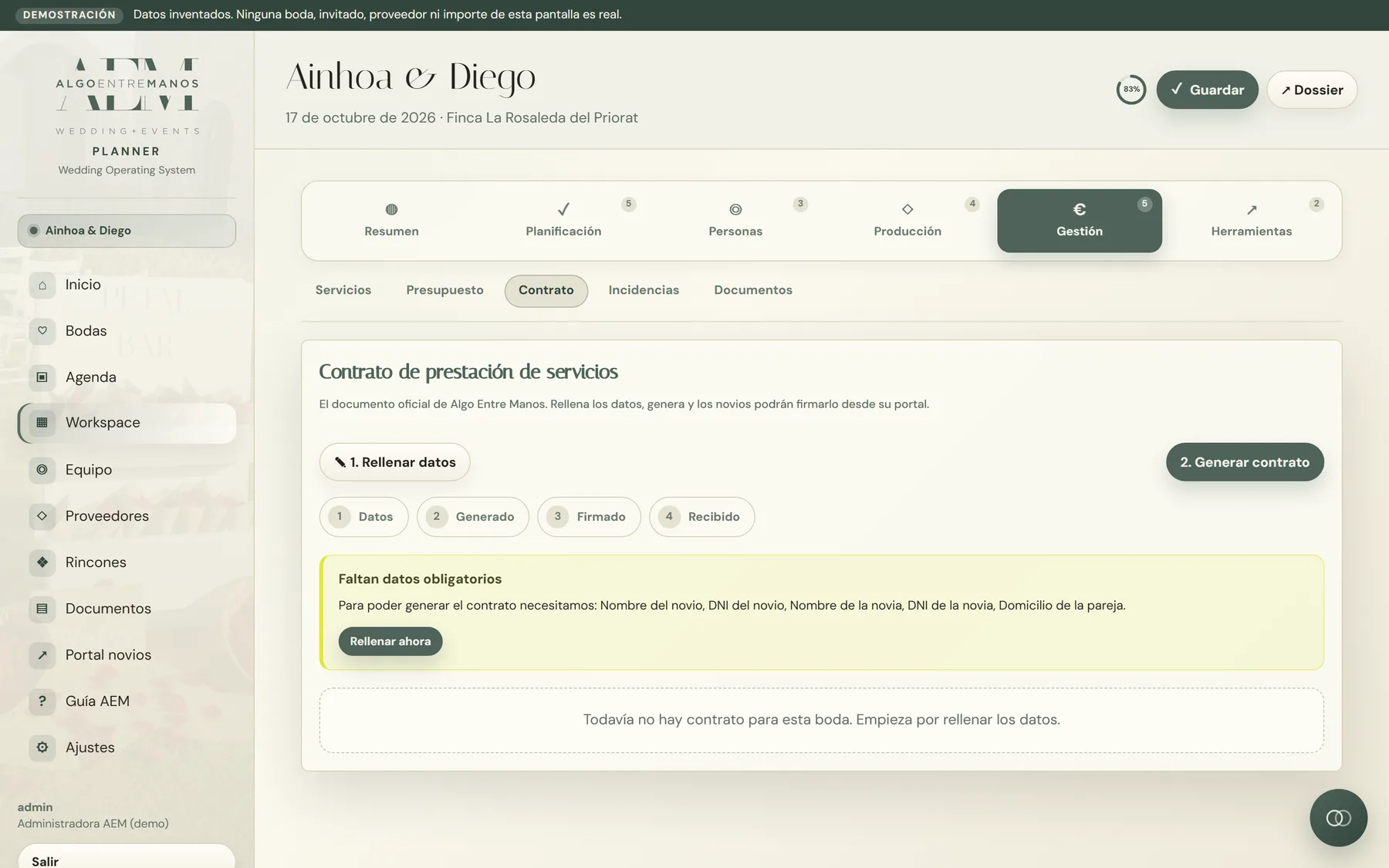Click the Portal novios arrow icon
This screenshot has height=868, width=1389.
coord(42,655)
